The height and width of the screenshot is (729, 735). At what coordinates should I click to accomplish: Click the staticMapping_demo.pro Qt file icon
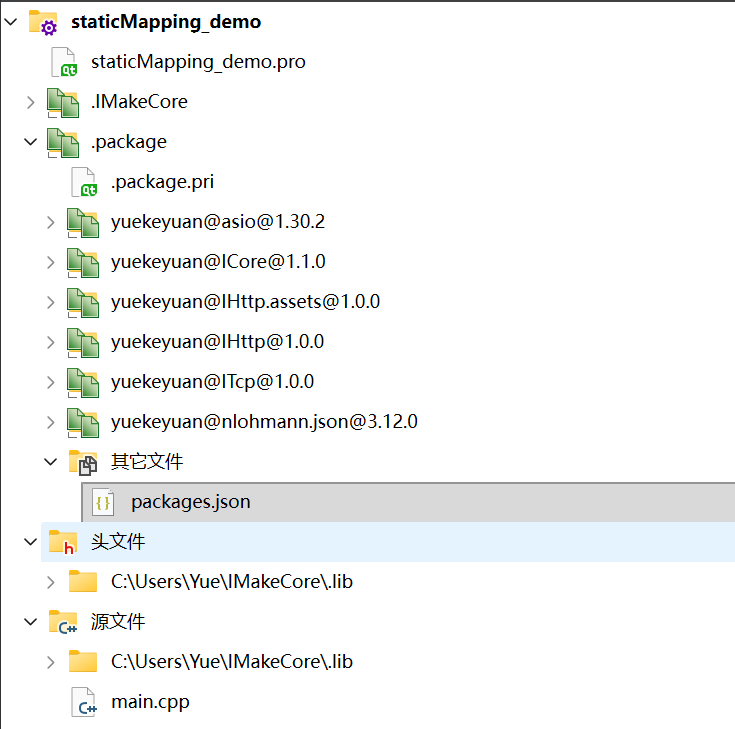tap(64, 62)
